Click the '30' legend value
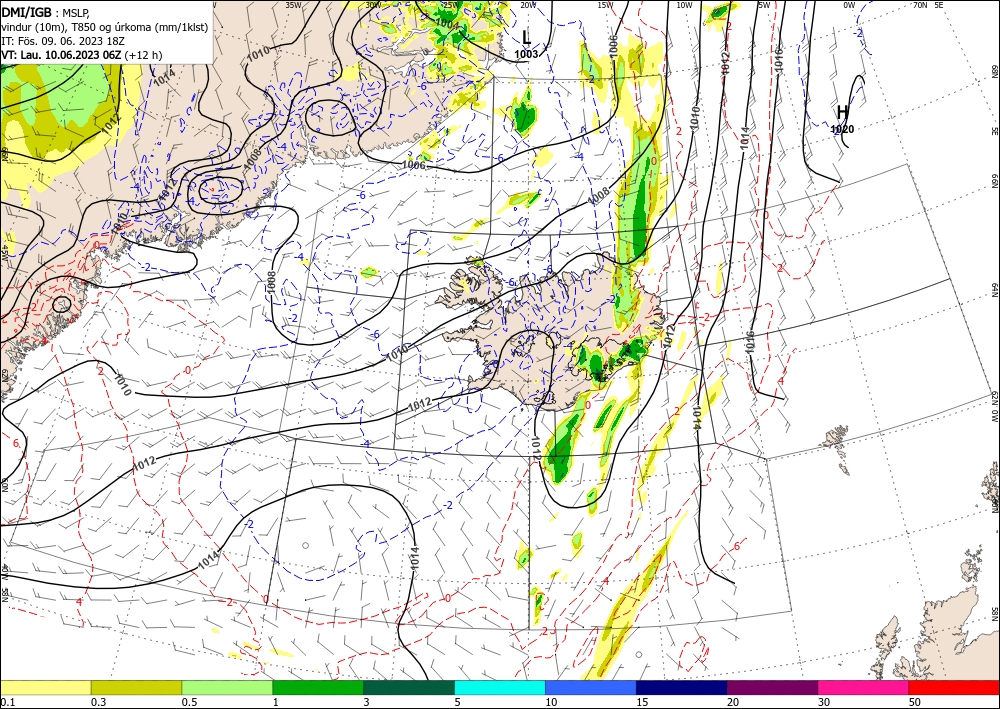1000x709 pixels. coord(823,702)
